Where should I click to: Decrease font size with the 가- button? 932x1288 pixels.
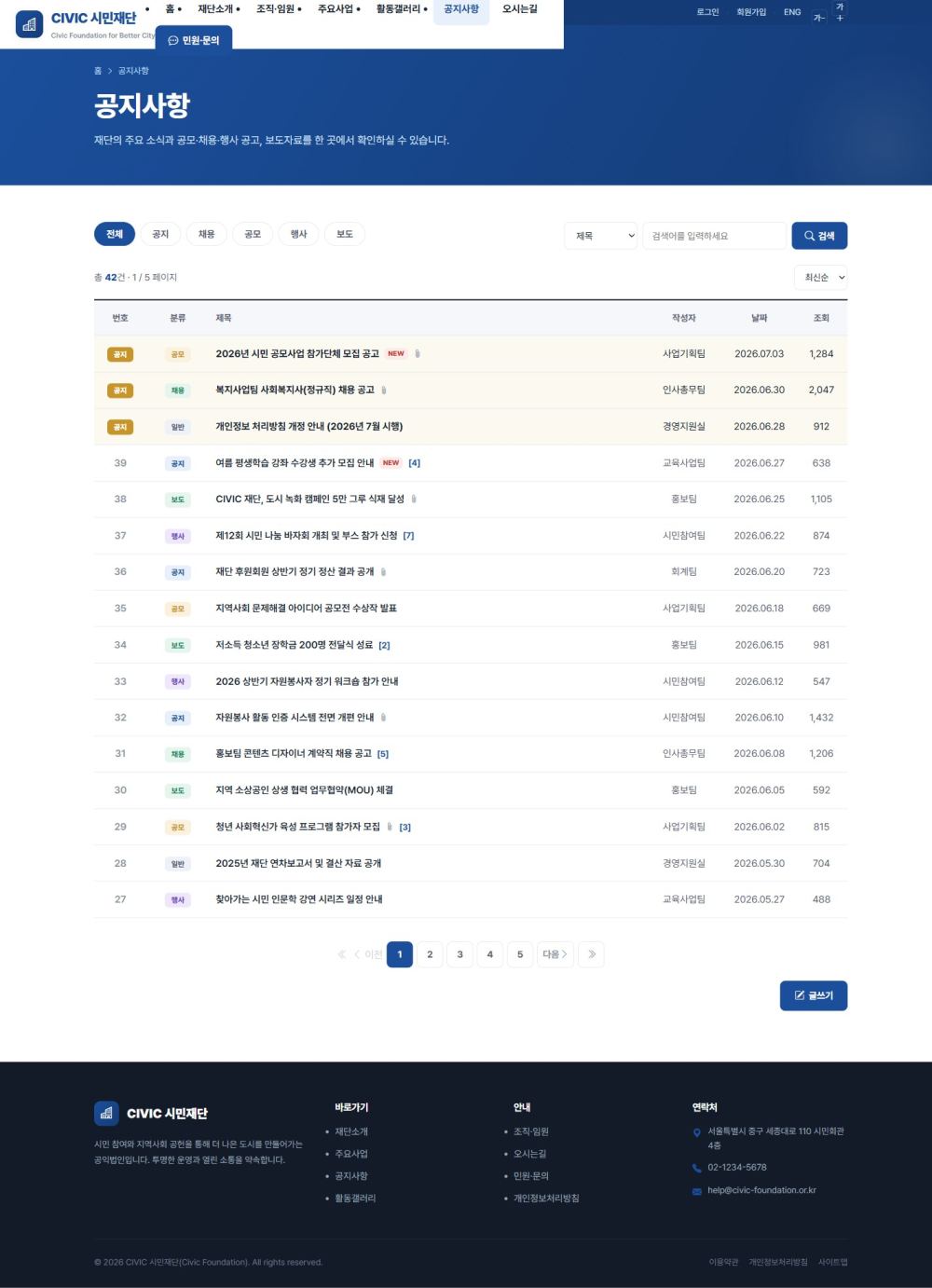819,17
